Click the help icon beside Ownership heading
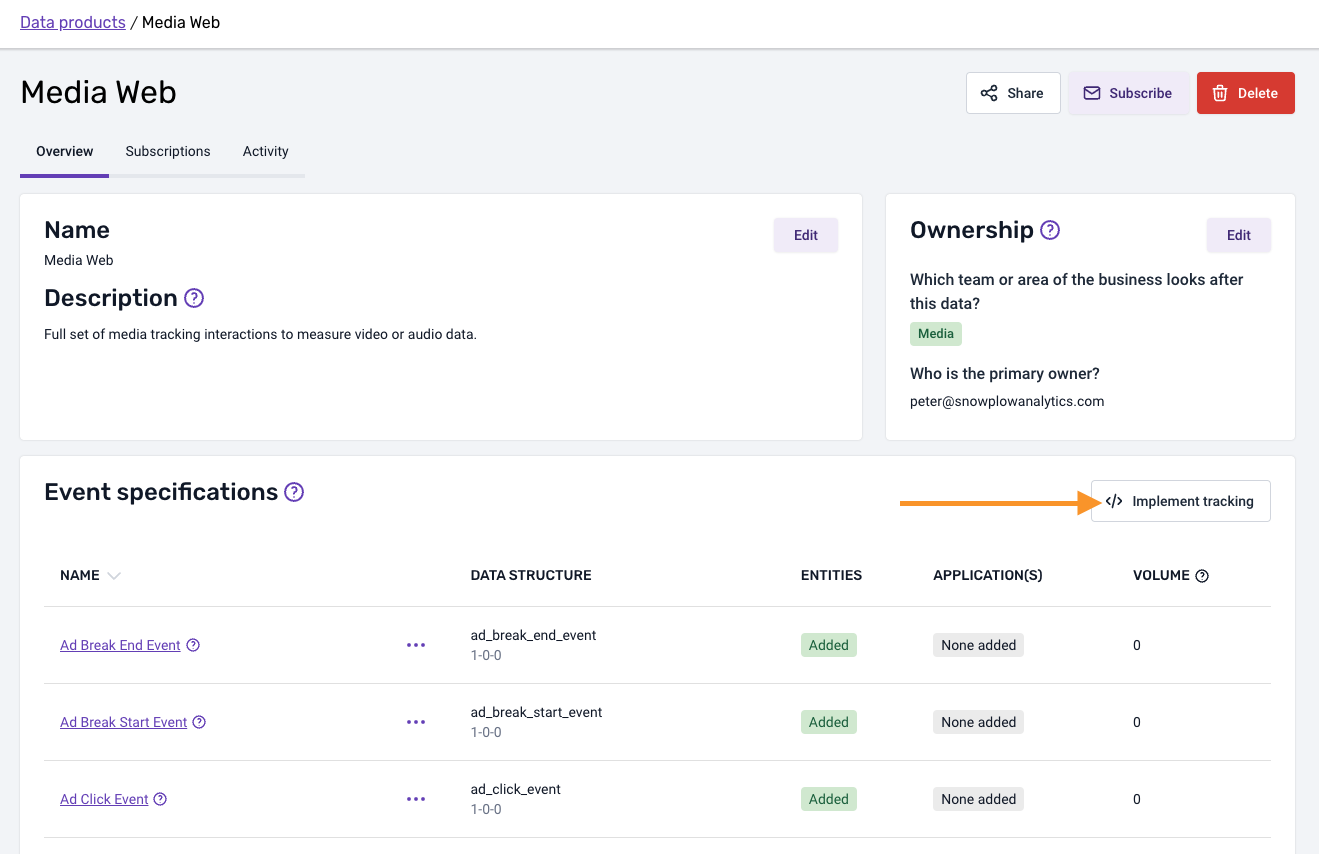Viewport: 1319px width, 854px height. pos(1050,230)
